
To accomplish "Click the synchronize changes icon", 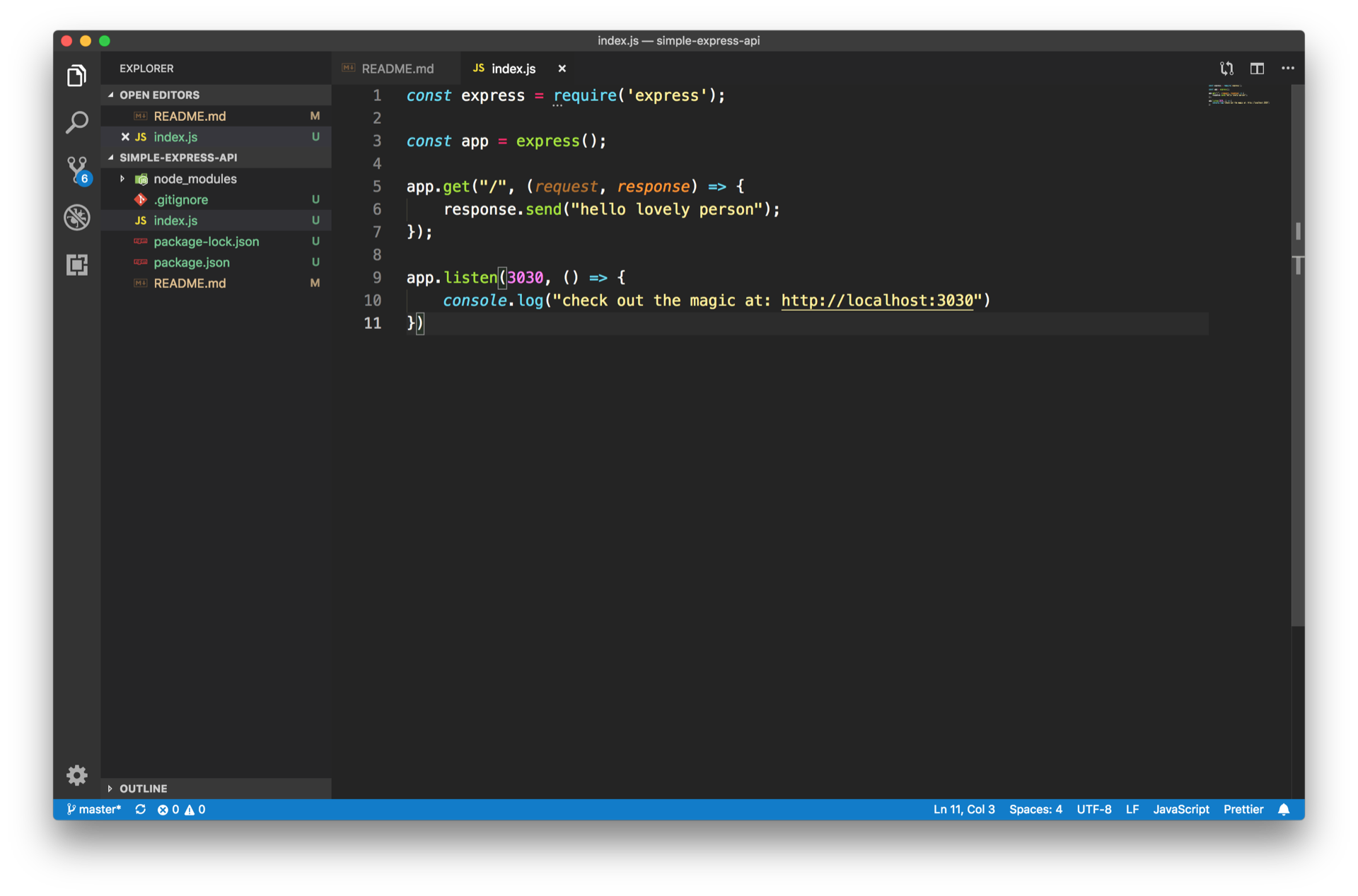I will (x=141, y=810).
